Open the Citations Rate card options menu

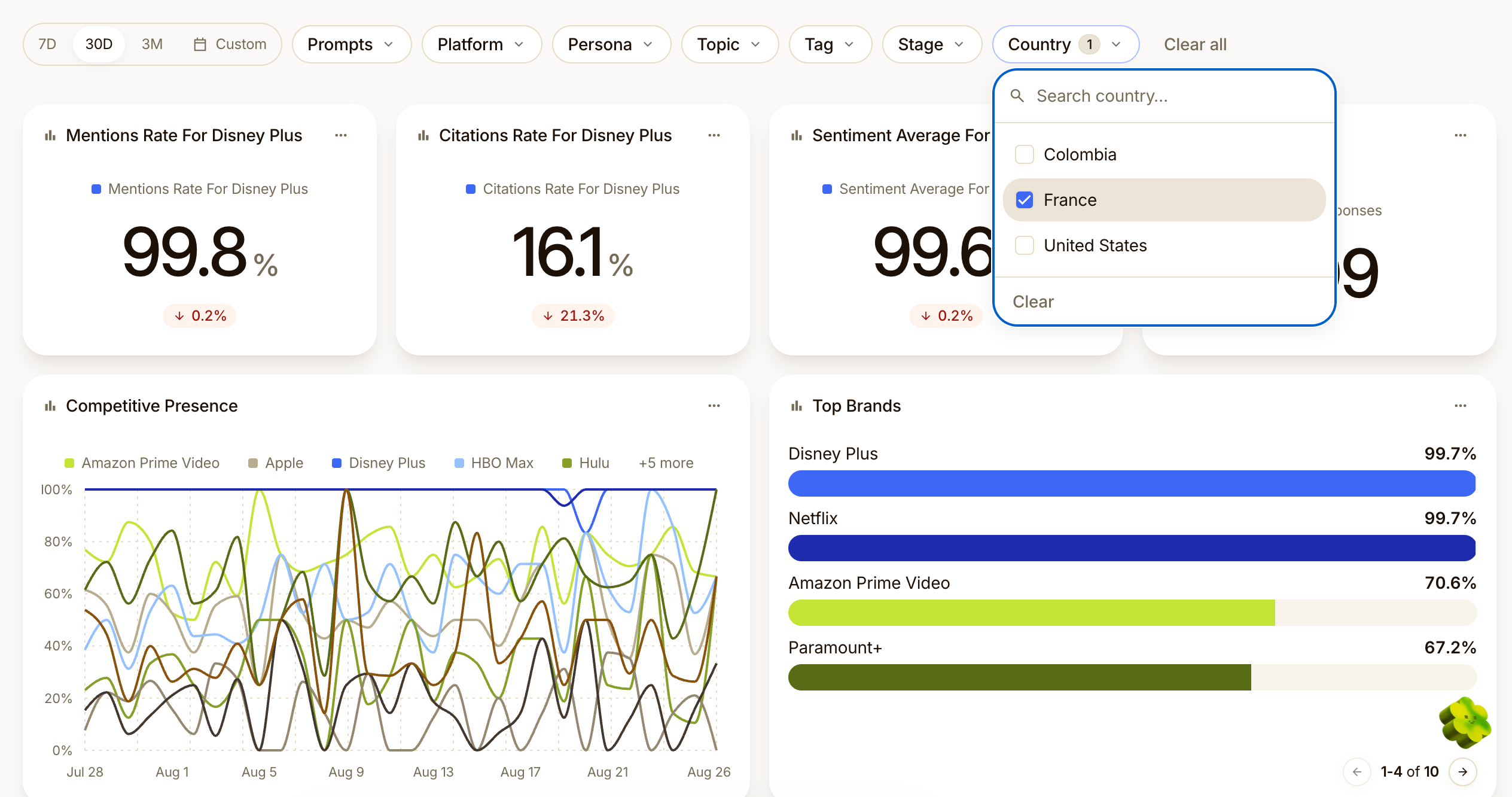[x=714, y=135]
